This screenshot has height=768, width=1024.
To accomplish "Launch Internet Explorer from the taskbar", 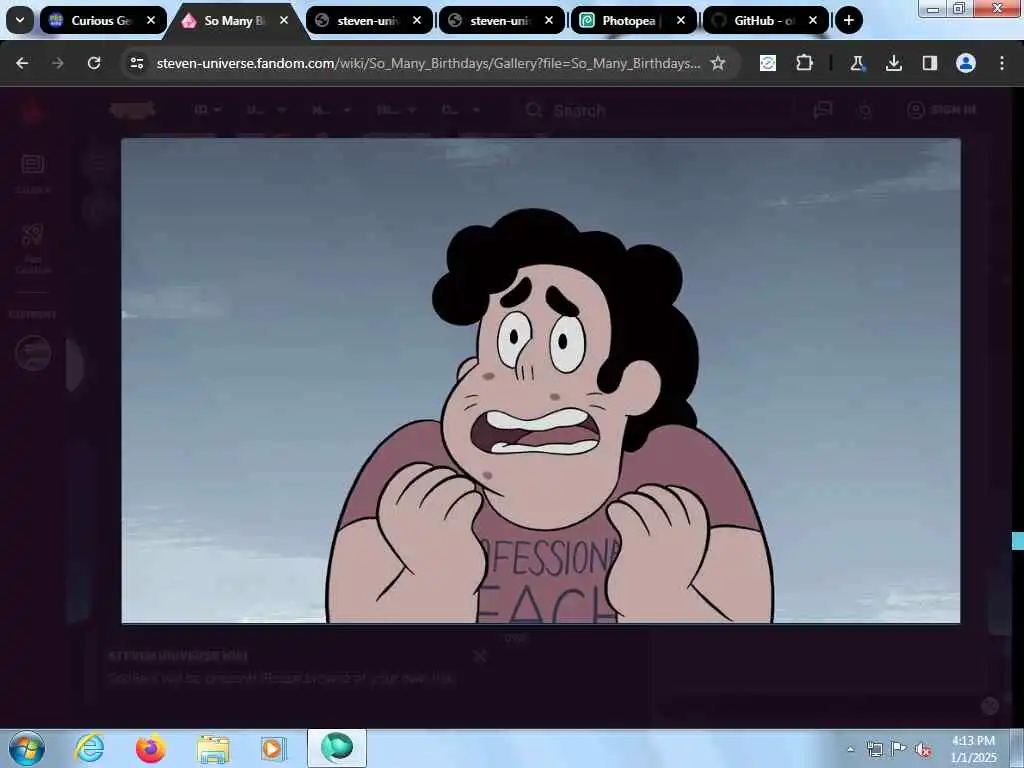I will tap(89, 748).
